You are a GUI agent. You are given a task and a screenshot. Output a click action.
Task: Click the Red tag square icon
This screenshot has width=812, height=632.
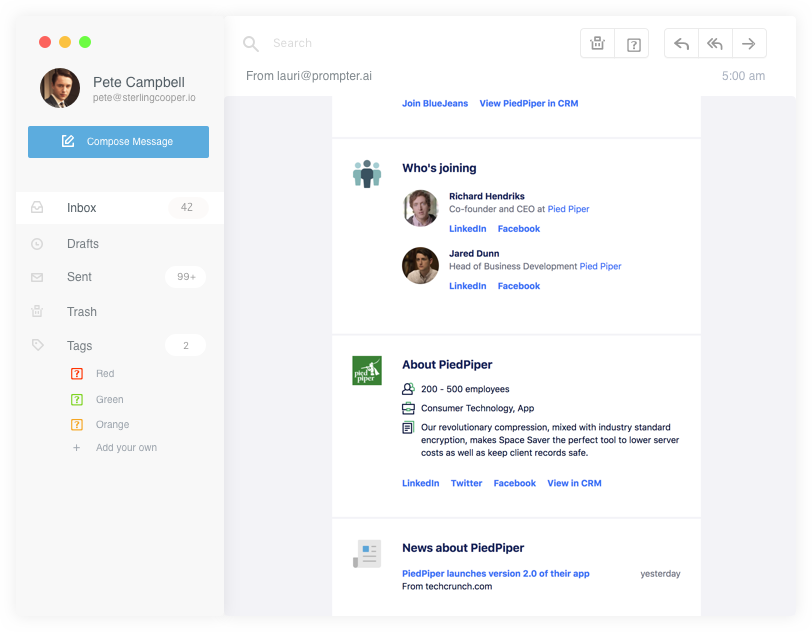pyautogui.click(x=77, y=374)
